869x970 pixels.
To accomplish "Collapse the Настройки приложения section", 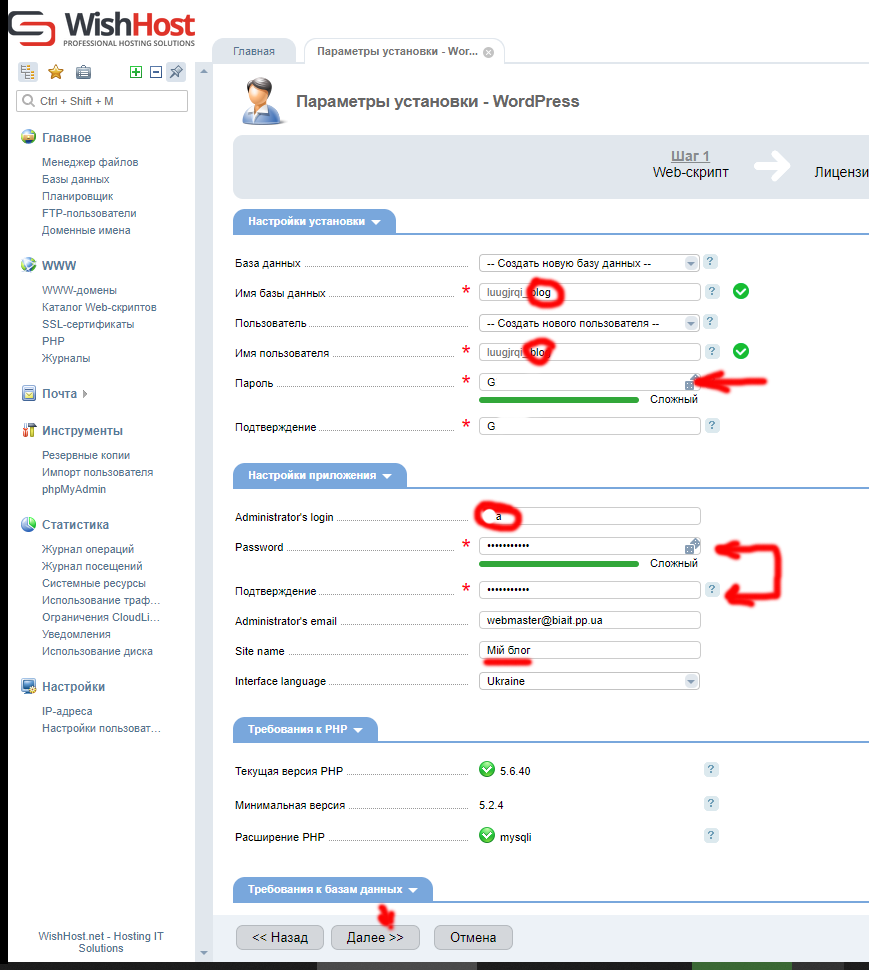I will 320,476.
